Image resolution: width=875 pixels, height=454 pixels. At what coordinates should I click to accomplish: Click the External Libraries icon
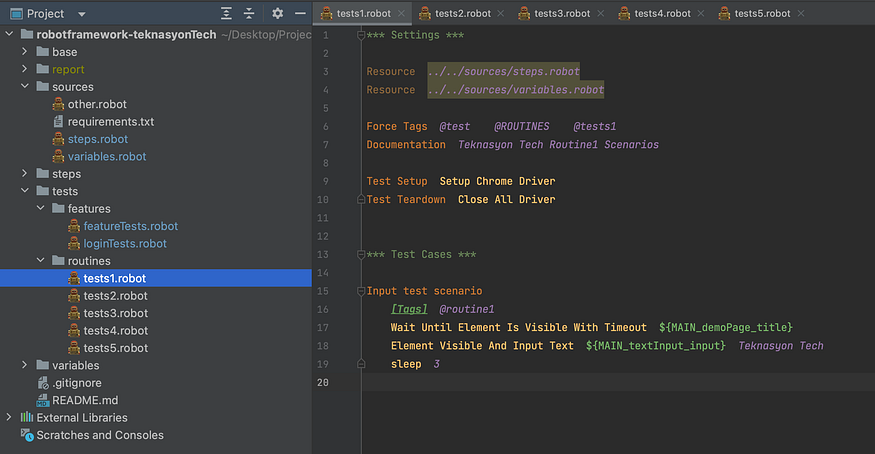[27, 417]
